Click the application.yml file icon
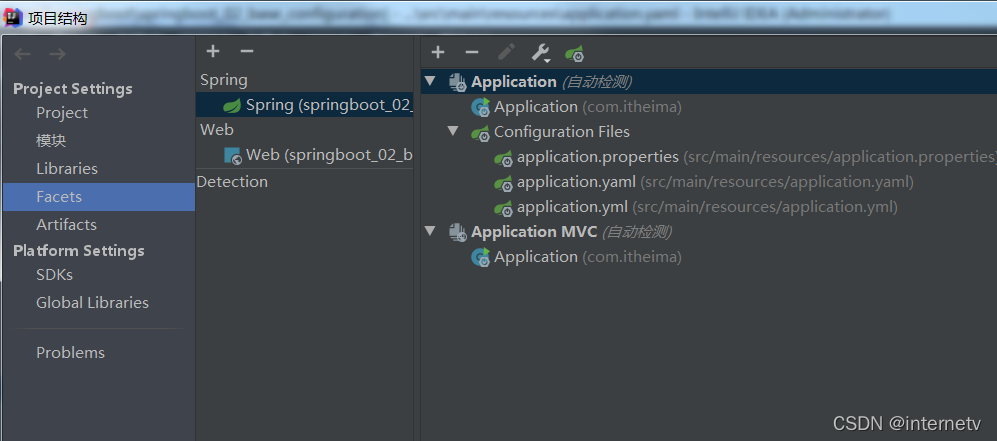The height and width of the screenshot is (441, 997). tap(504, 208)
